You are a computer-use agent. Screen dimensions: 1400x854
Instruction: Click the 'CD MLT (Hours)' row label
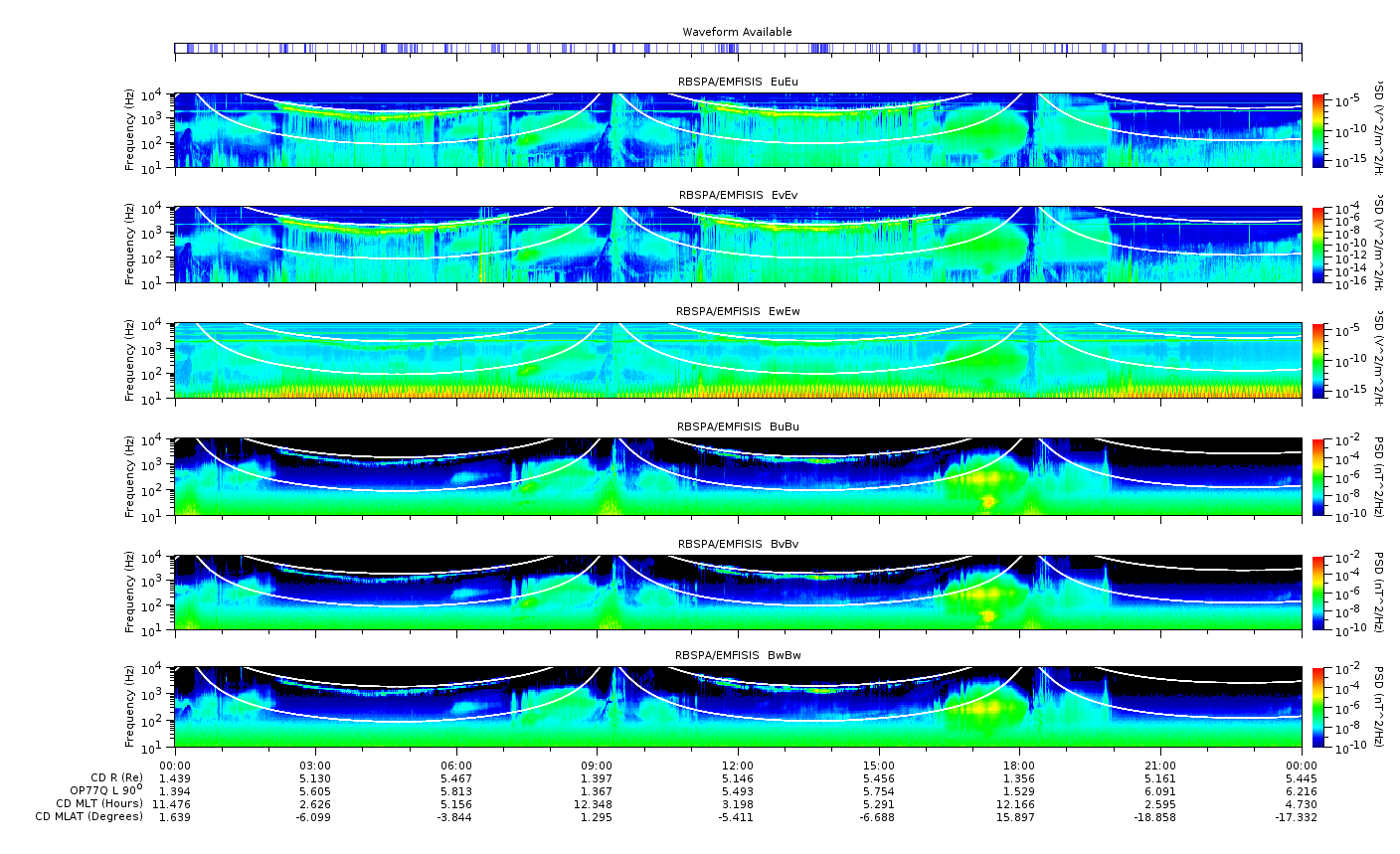[99, 803]
